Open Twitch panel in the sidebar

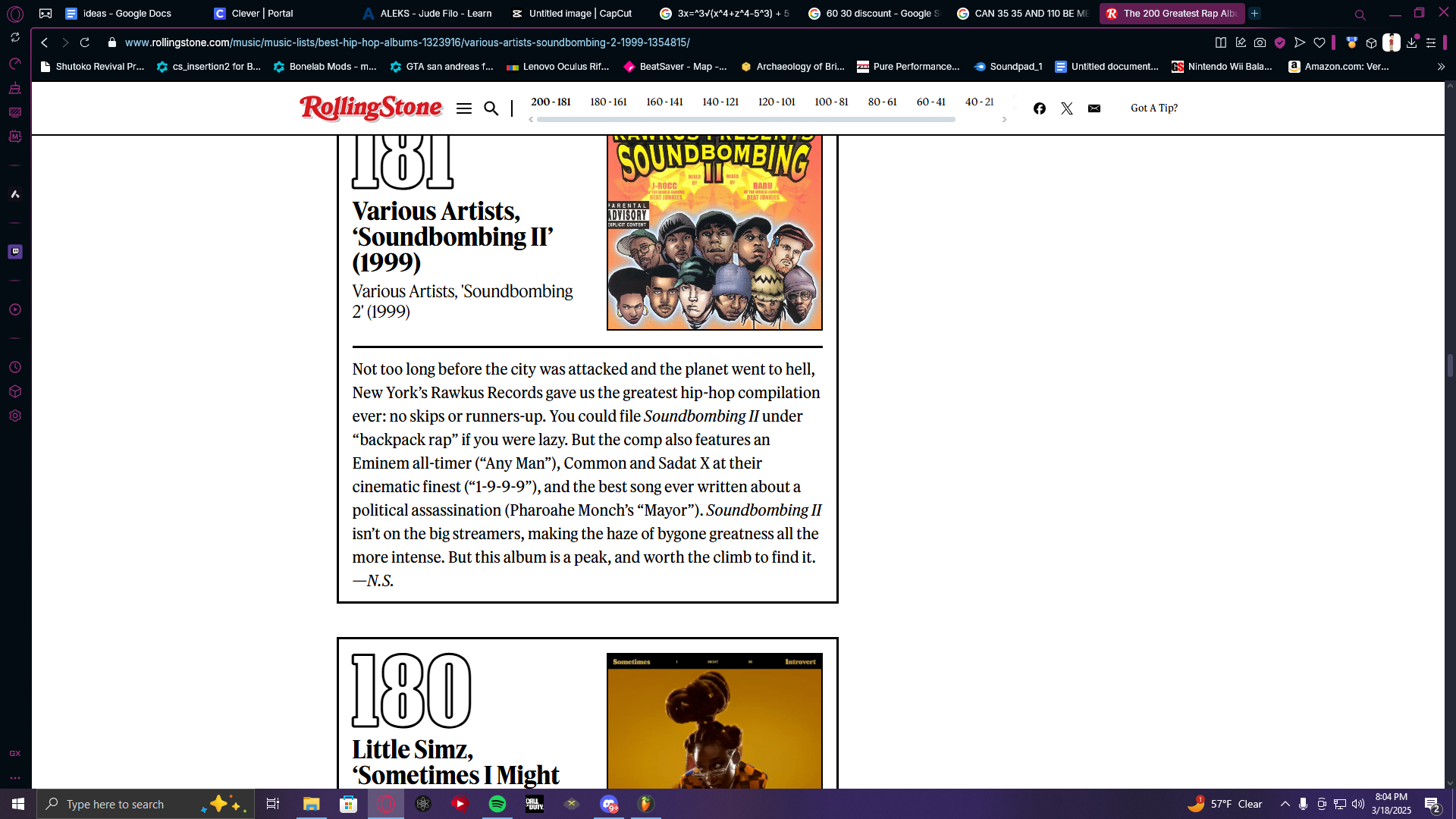(x=15, y=252)
